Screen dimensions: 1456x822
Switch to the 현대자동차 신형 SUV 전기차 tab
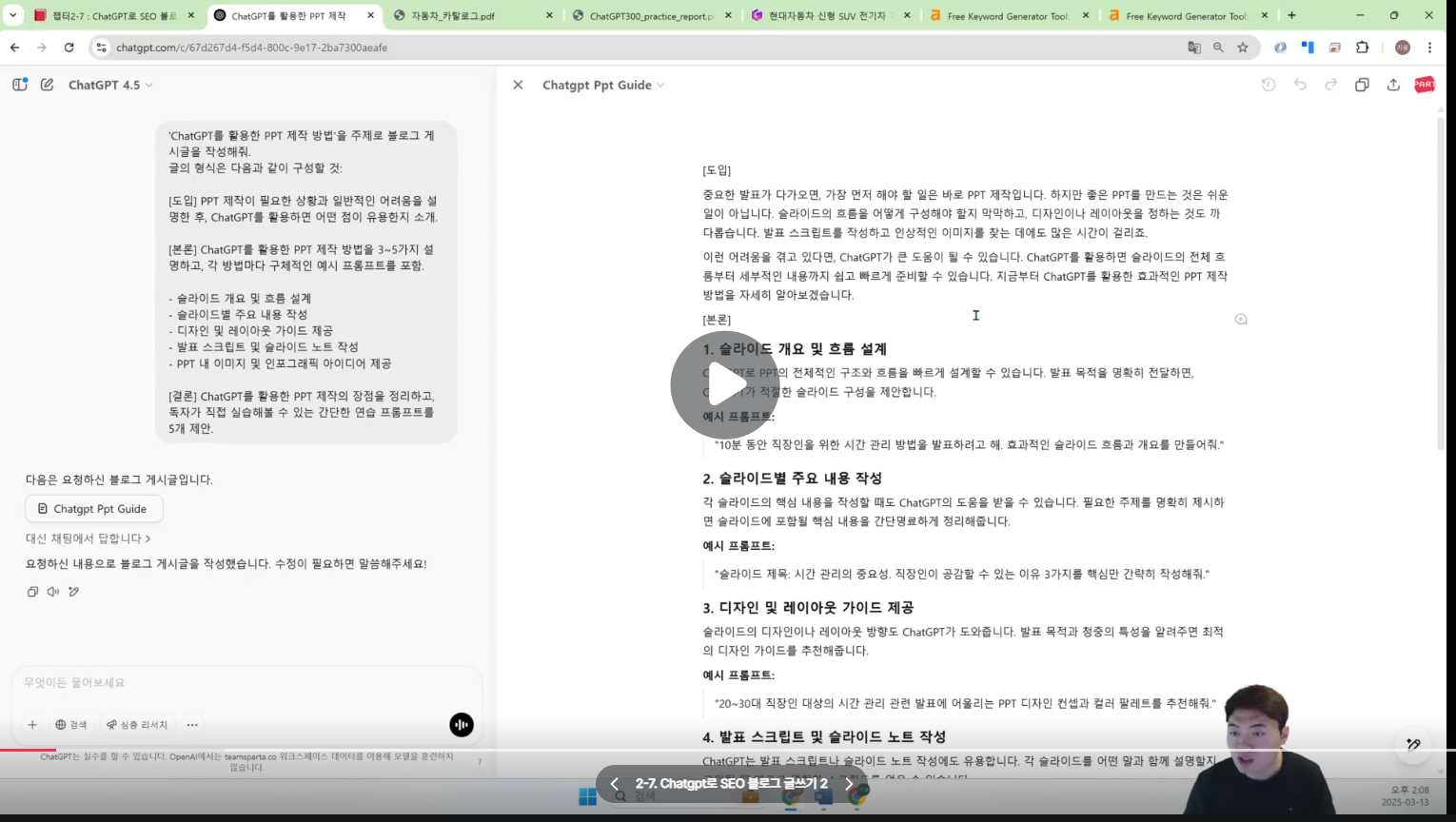pyautogui.click(x=831, y=15)
